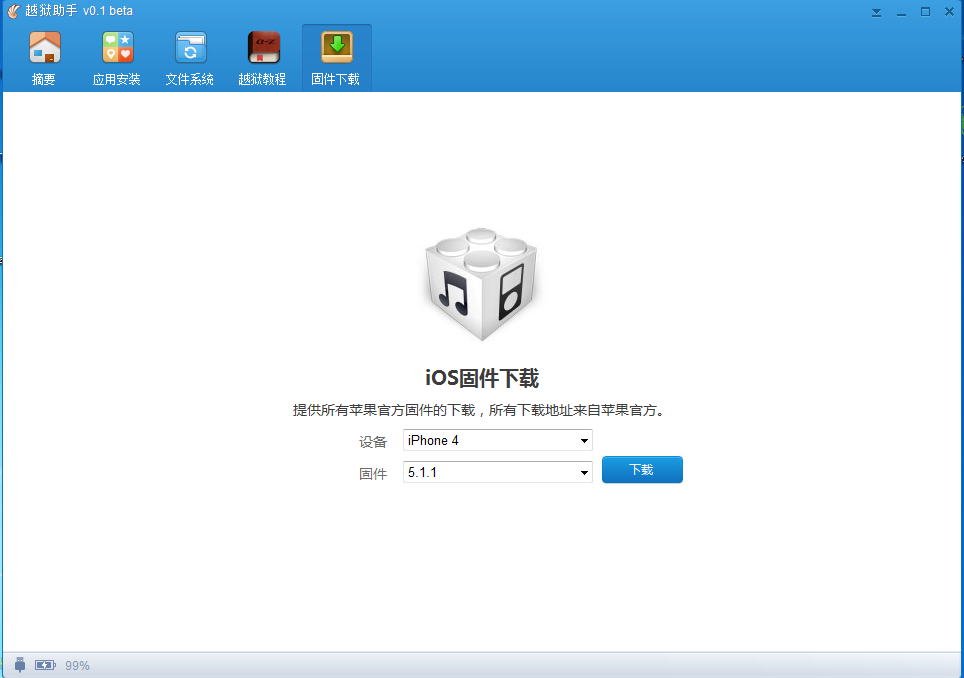Open the title bar dropdown menu arrow

click(877, 12)
